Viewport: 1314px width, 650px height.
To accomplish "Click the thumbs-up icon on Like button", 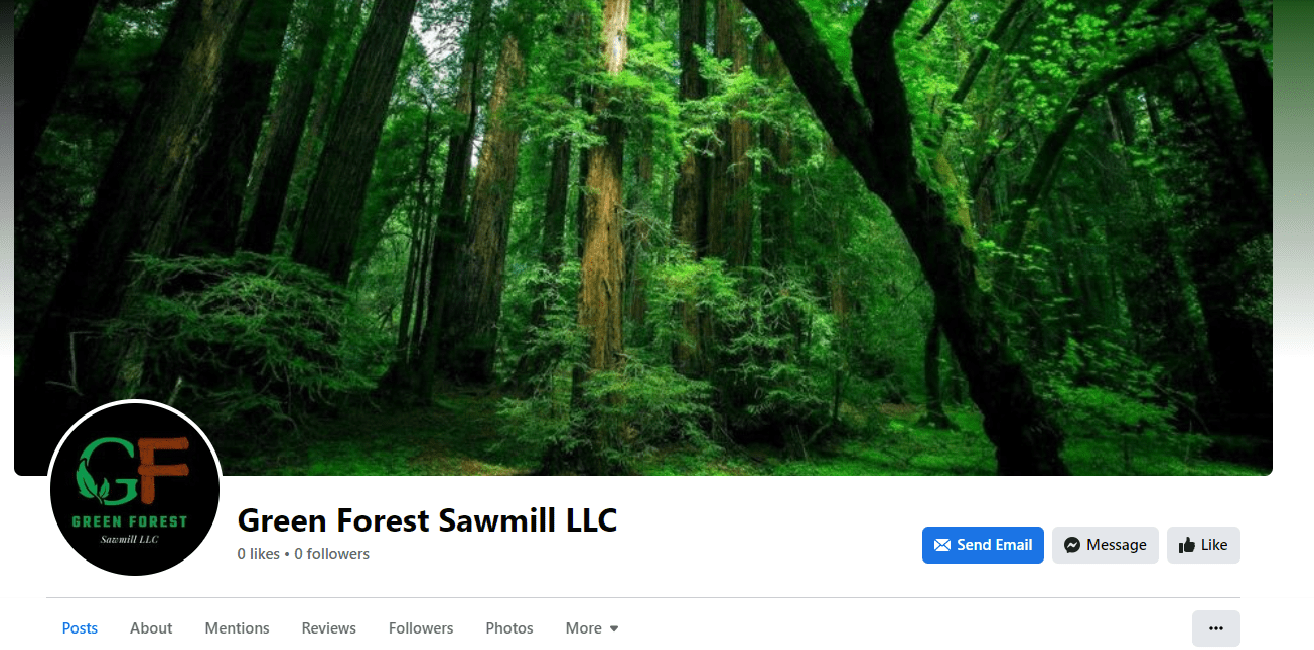I will click(1187, 545).
